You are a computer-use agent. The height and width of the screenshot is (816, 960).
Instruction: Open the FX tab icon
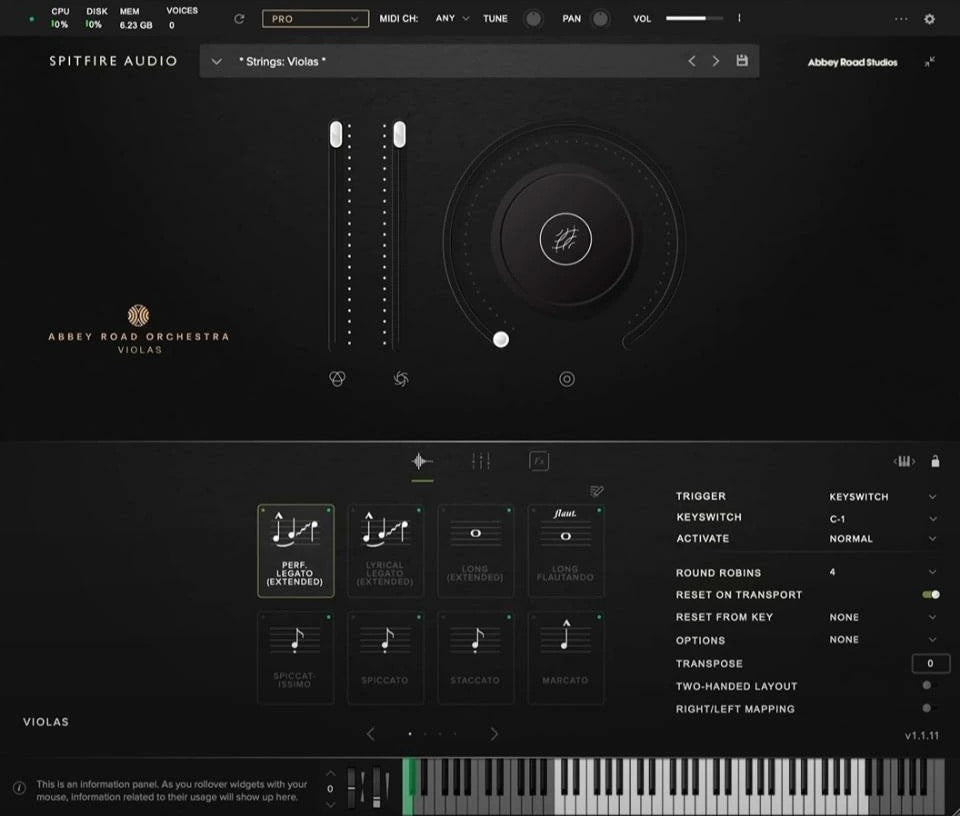point(539,461)
